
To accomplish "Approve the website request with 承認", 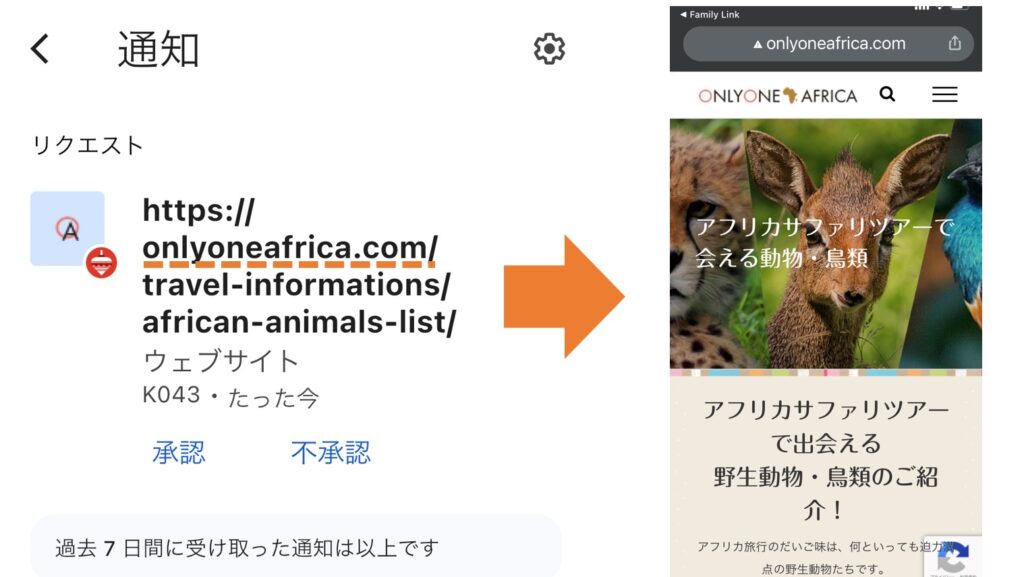I will (178, 452).
